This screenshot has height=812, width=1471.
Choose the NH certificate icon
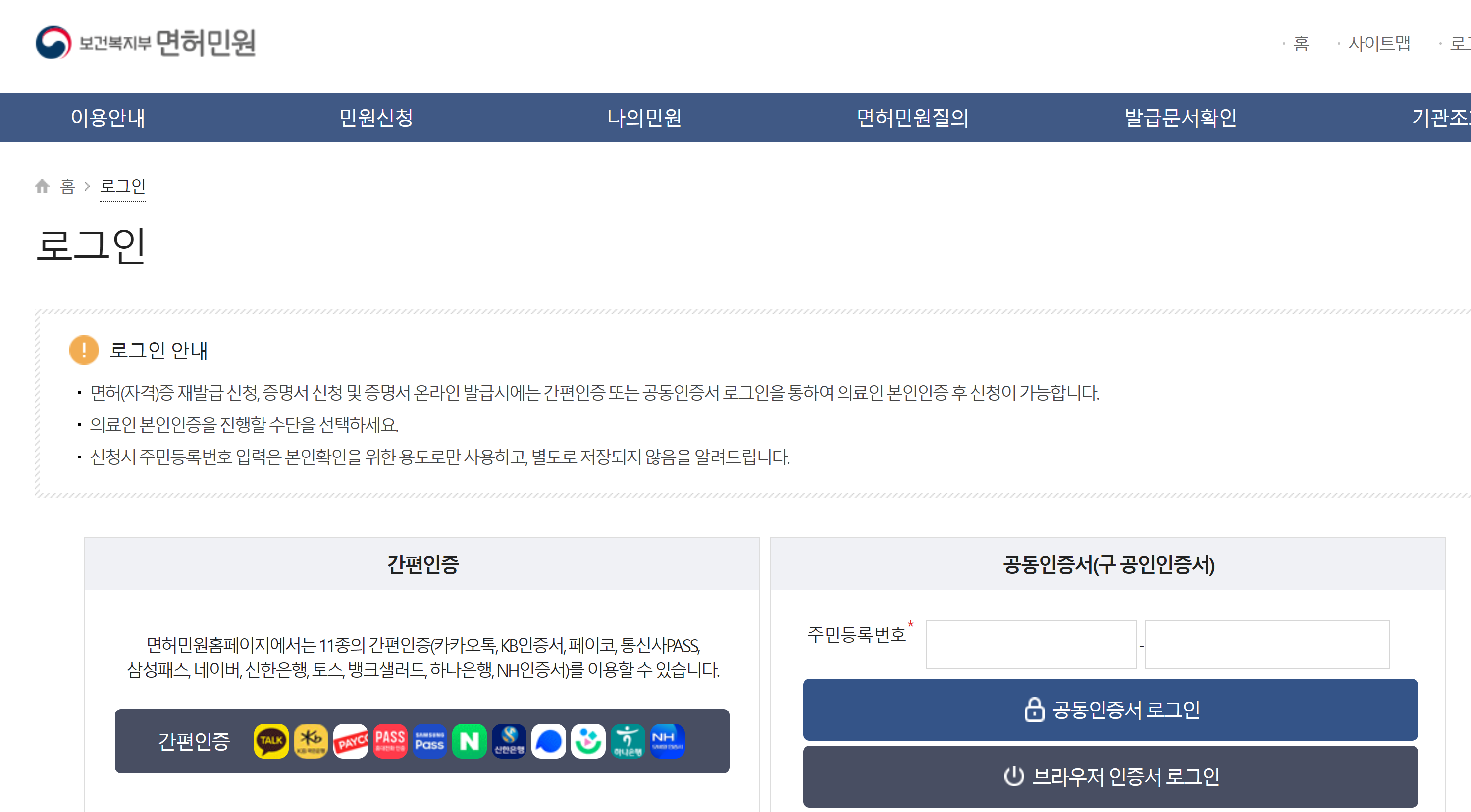[667, 741]
